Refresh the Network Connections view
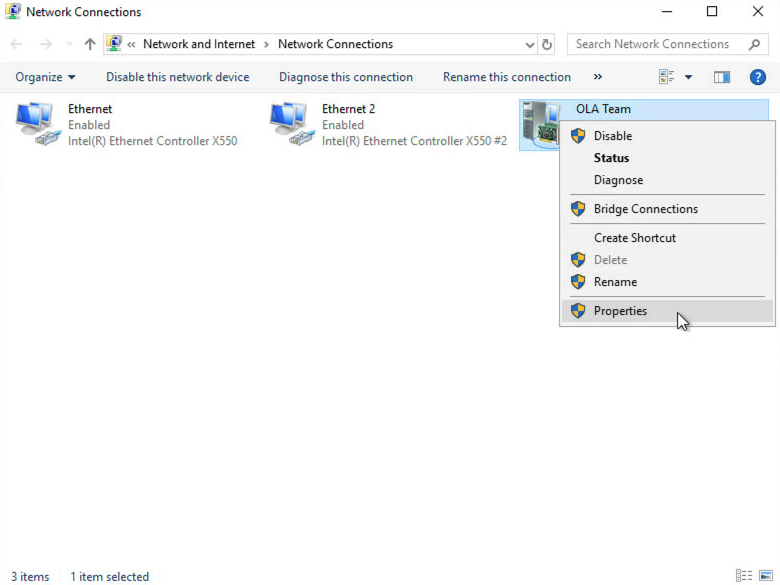The width and height of the screenshot is (780, 585). (x=547, y=44)
